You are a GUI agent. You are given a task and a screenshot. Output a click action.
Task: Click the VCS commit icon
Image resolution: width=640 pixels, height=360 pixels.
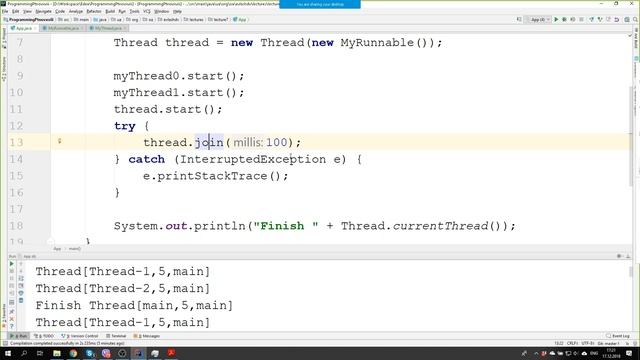[x=600, y=20]
